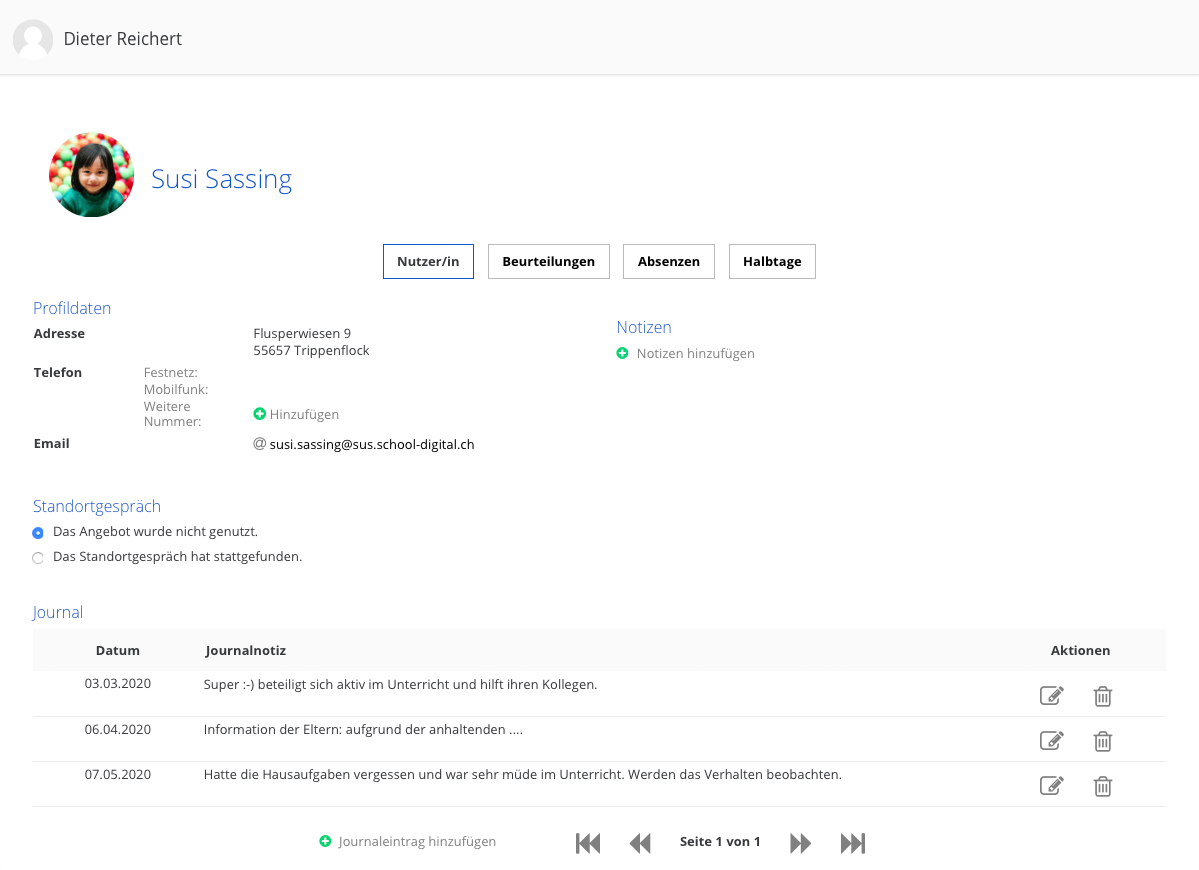1199x870 pixels.
Task: Select the Nutzer/in tab
Action: 428,261
